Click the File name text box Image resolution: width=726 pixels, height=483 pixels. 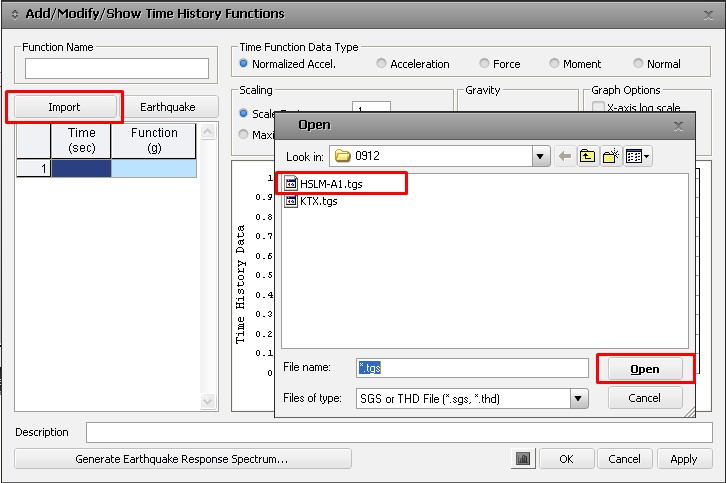[x=472, y=368]
